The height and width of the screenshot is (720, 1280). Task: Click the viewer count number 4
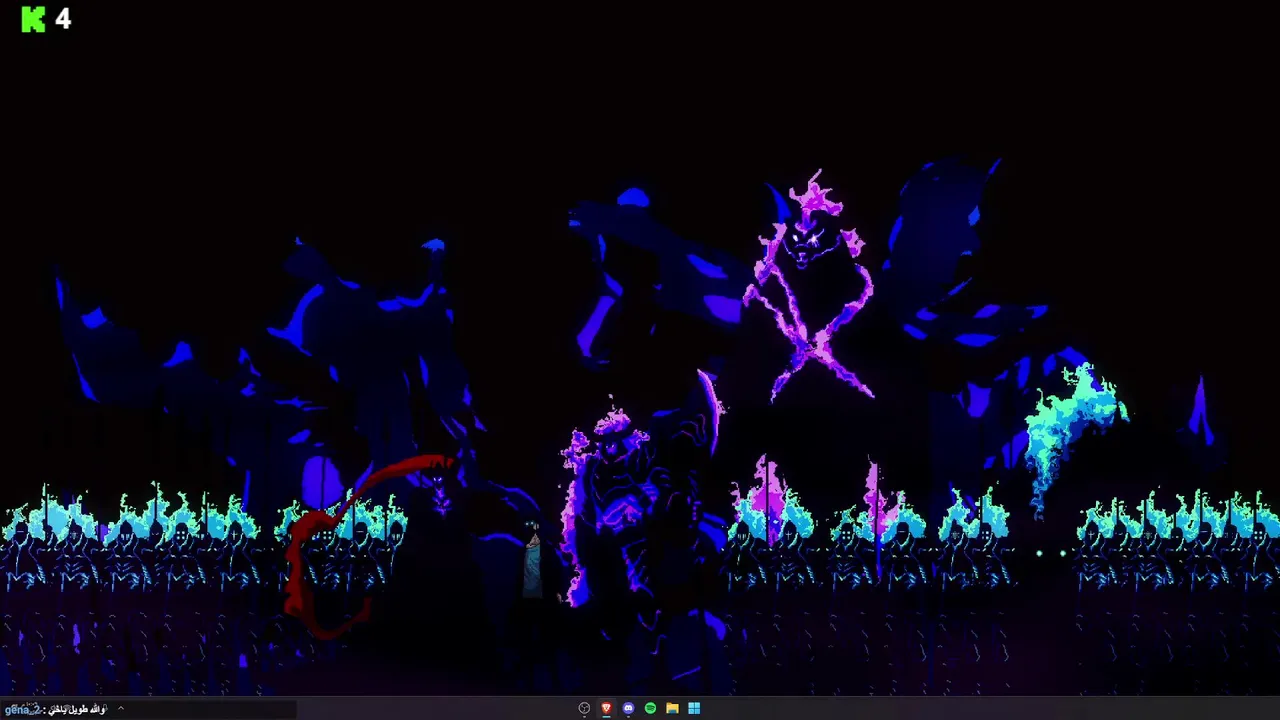coord(63,19)
